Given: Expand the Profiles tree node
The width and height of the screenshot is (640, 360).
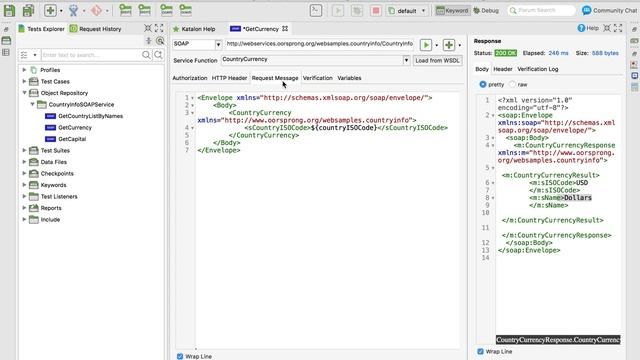Looking at the screenshot, I should click(24, 70).
